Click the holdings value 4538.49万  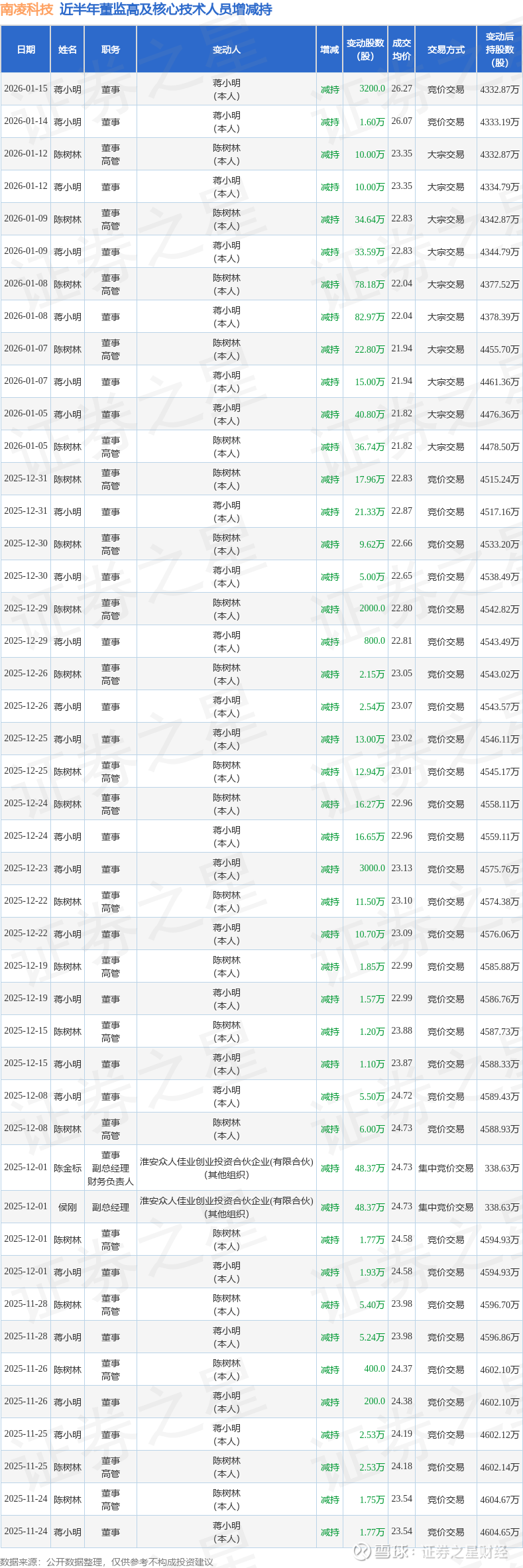point(500,577)
